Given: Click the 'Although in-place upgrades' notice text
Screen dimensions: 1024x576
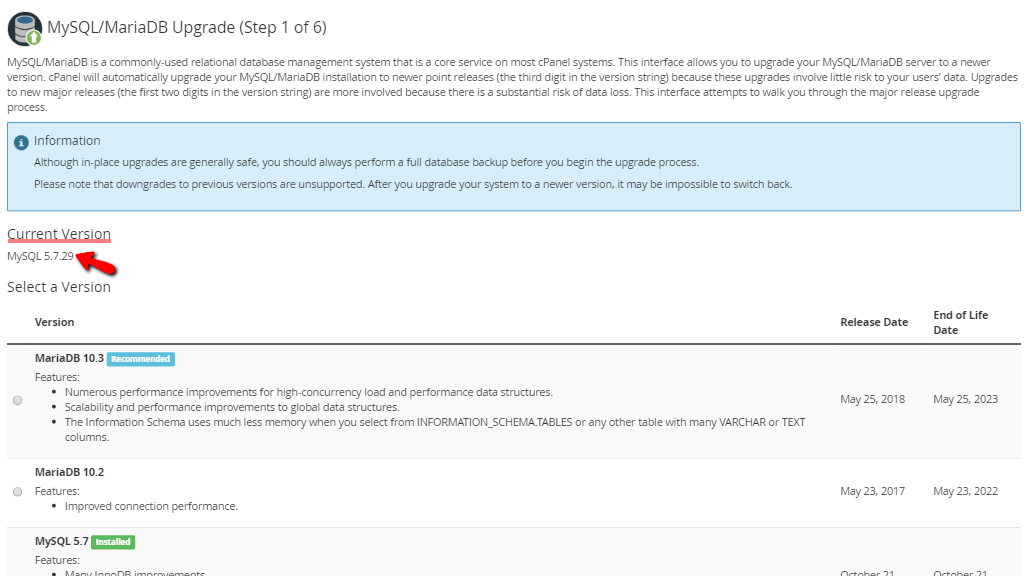Looking at the screenshot, I should point(366,163).
